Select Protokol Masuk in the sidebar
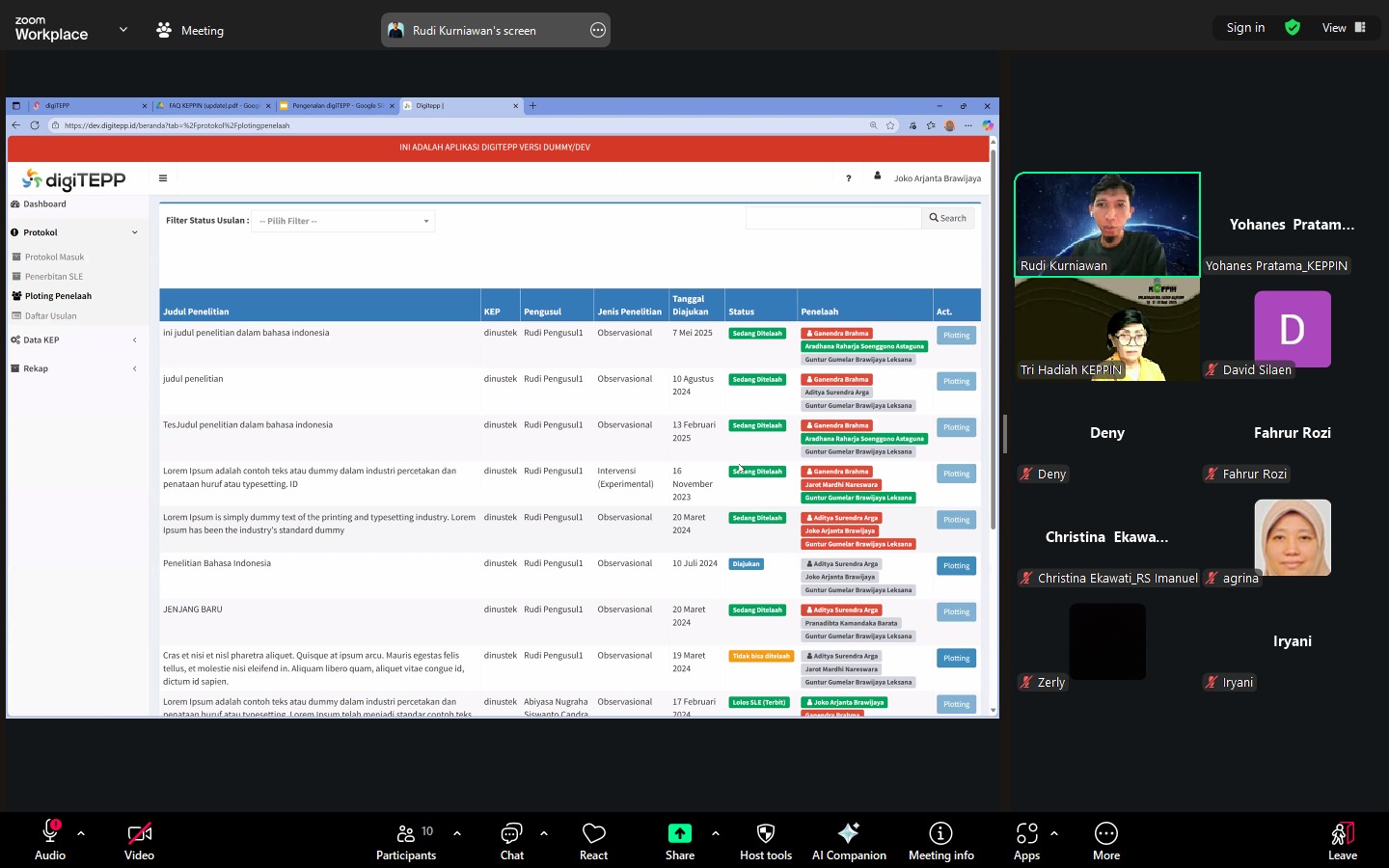 click(x=54, y=258)
